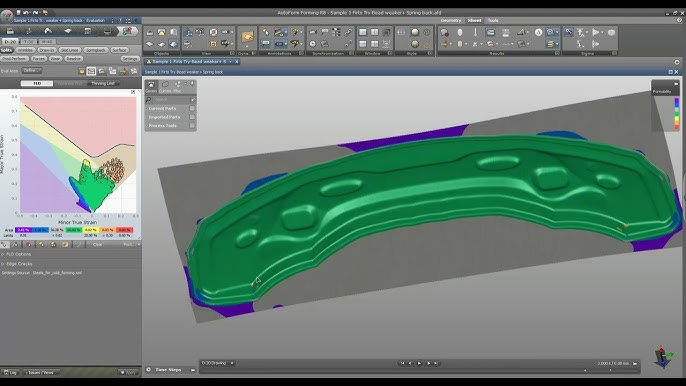
Task: Click the play button in time step controls
Action: [x=419, y=363]
